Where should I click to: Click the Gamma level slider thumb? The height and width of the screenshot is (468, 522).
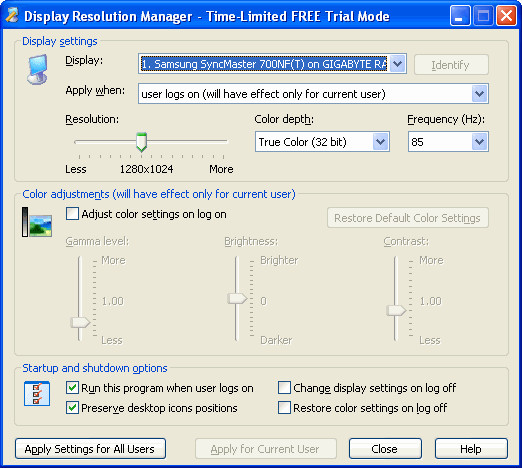point(80,322)
